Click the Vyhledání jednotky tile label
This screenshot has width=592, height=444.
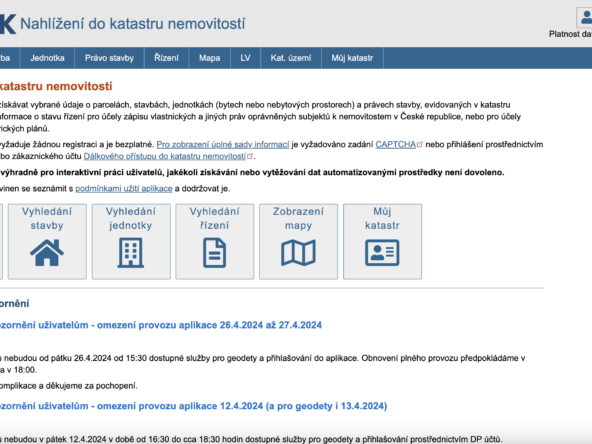(131, 219)
